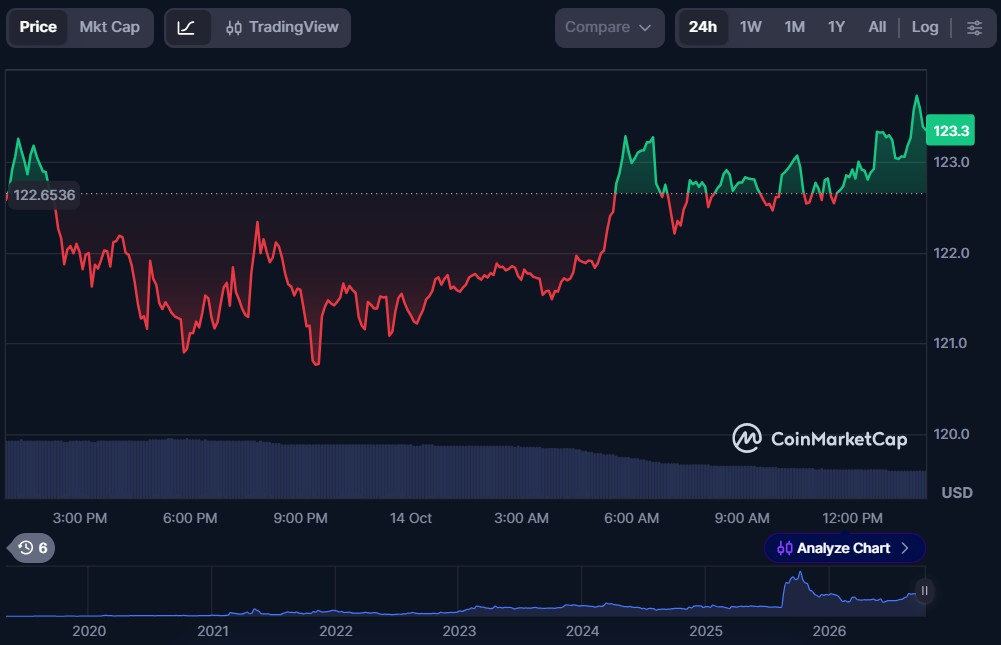Screen dimensions: 1001x645
Task: Select the 1W time range
Action: [x=751, y=27]
